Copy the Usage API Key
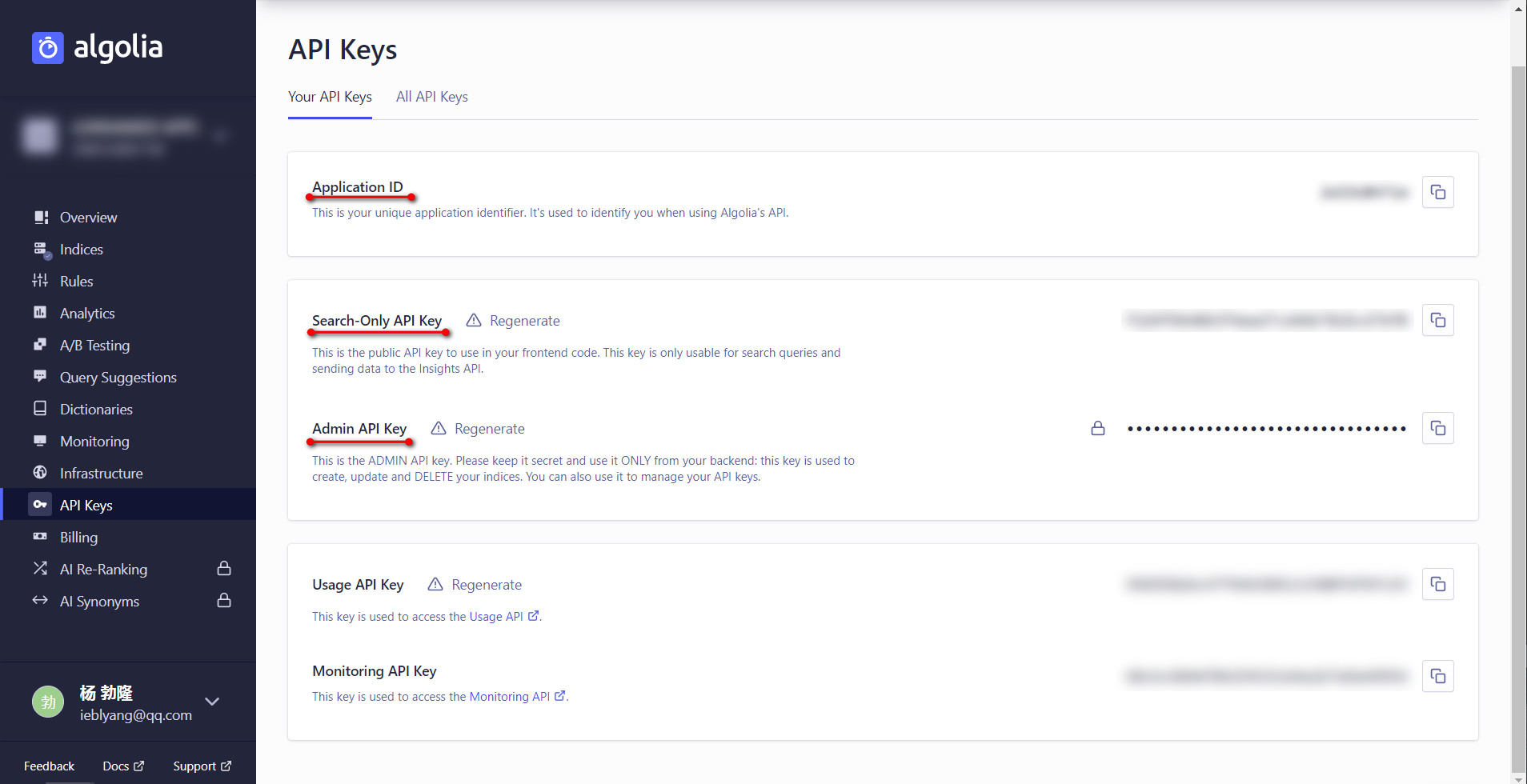This screenshot has width=1527, height=784. (x=1437, y=584)
